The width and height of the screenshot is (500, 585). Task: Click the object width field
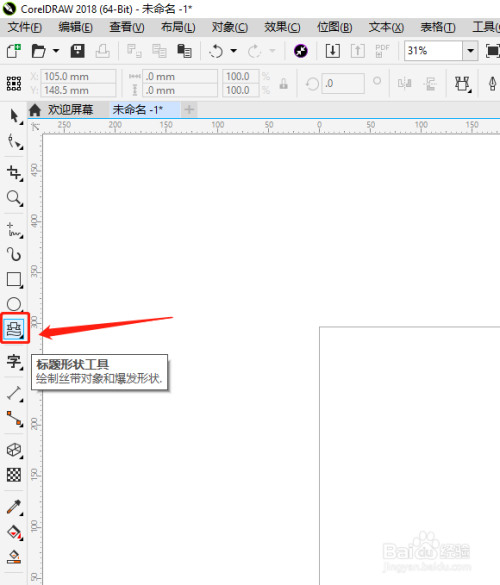tap(180, 76)
